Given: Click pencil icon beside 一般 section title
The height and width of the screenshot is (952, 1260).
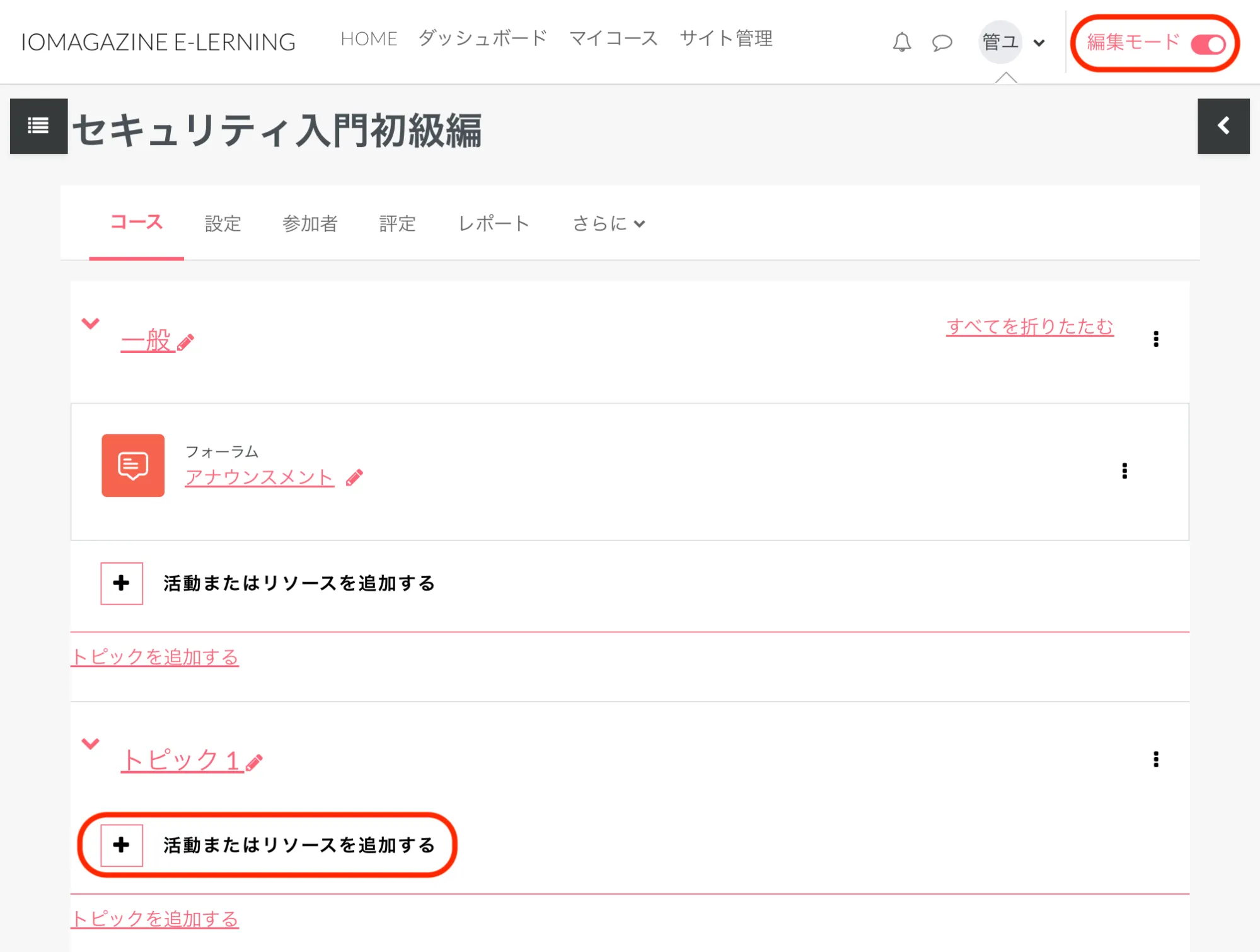Looking at the screenshot, I should [x=185, y=342].
